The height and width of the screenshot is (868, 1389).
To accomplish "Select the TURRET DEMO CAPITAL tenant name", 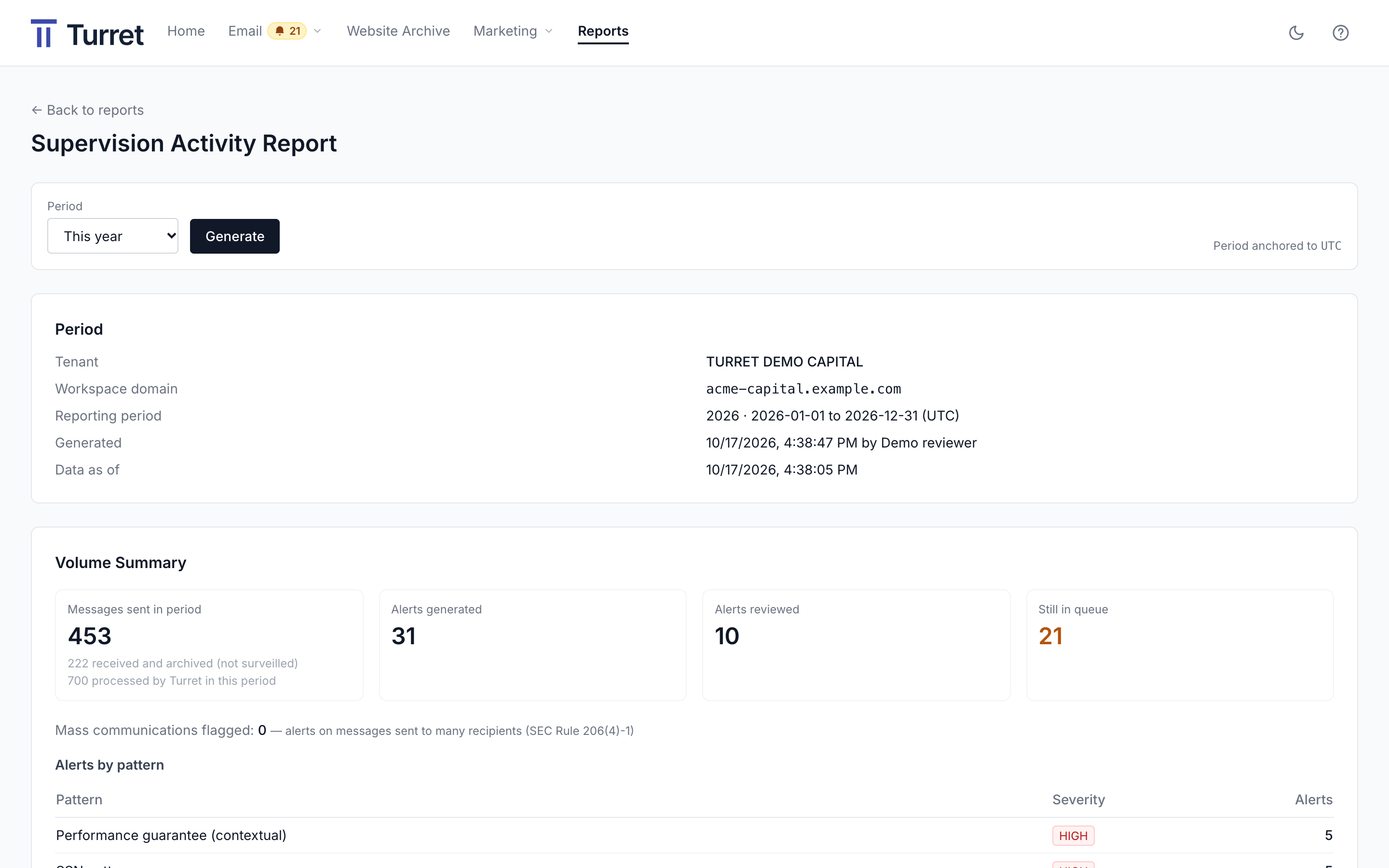I will 784,362.
